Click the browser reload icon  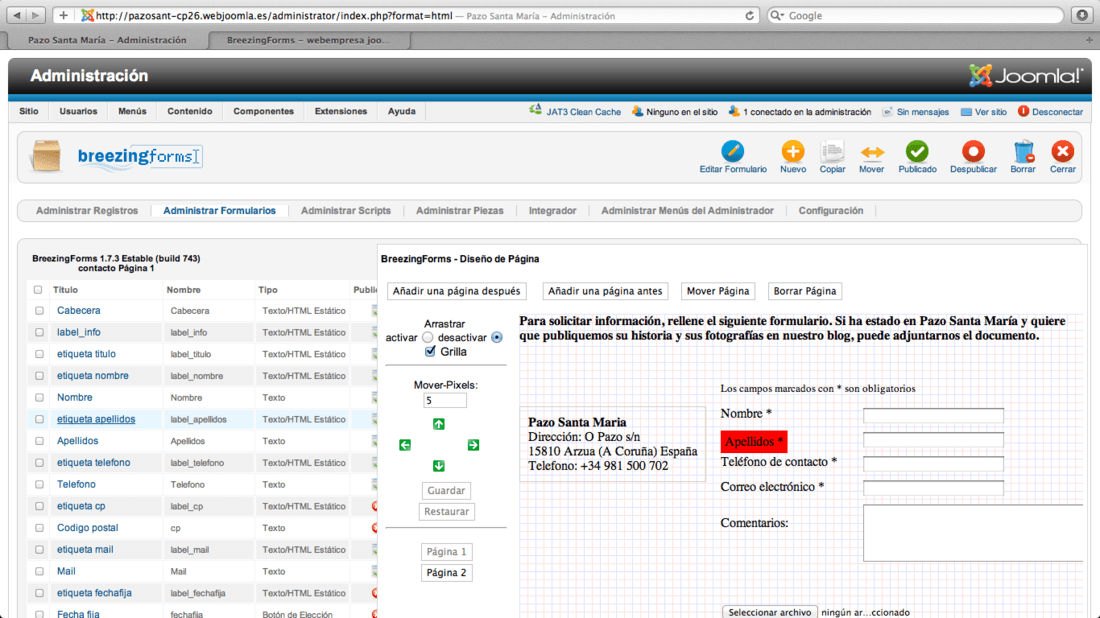749,15
